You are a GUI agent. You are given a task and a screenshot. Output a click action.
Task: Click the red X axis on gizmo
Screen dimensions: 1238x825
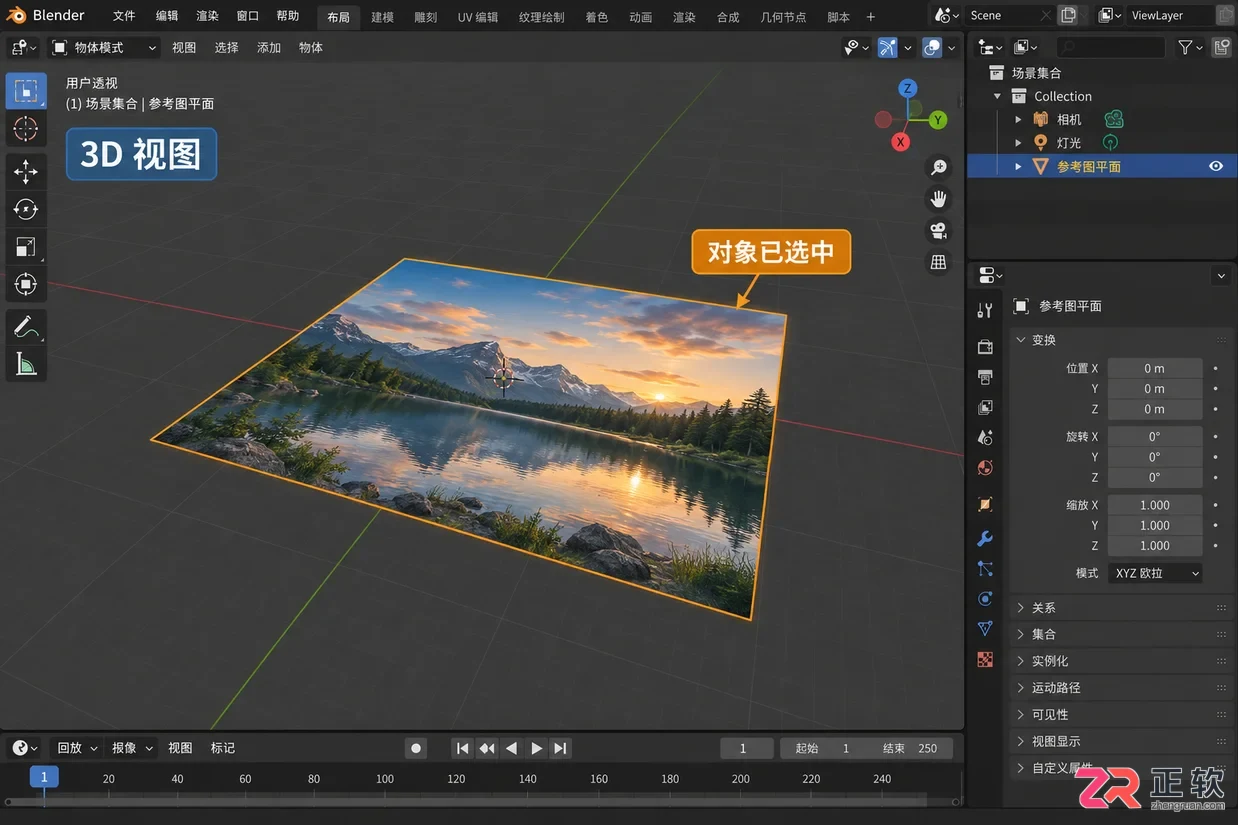point(901,142)
